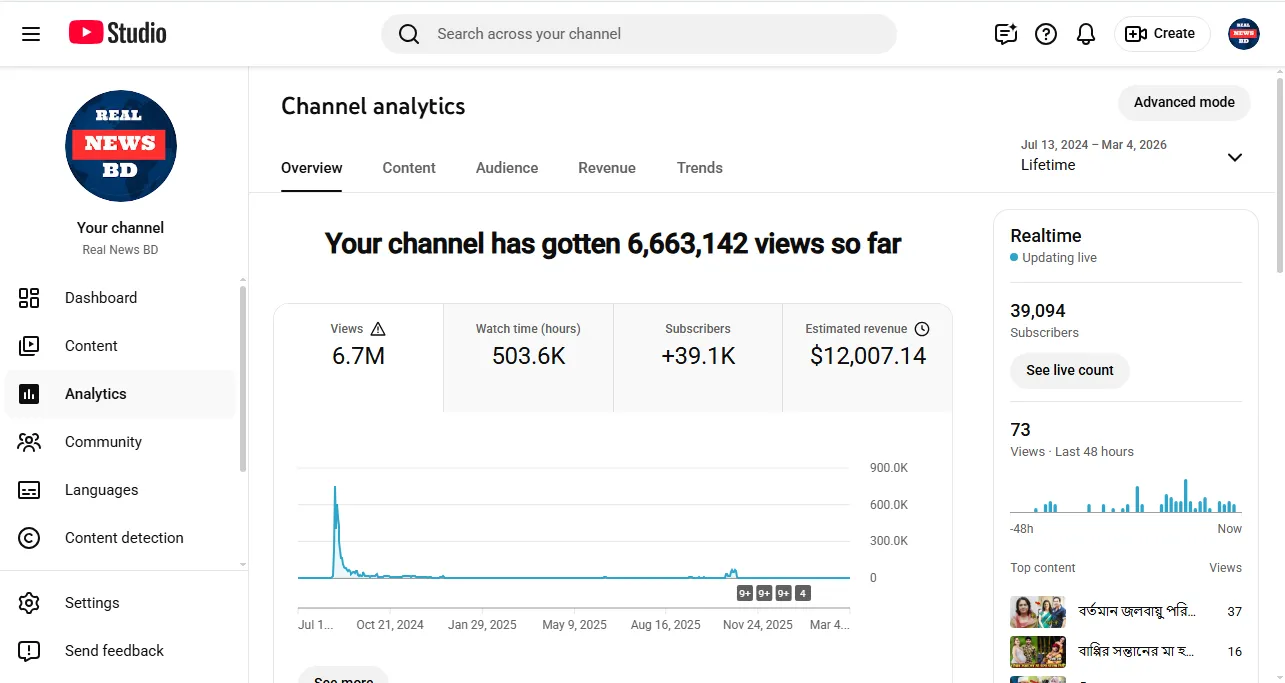Select the Watch time (hours) metric card

(x=528, y=358)
